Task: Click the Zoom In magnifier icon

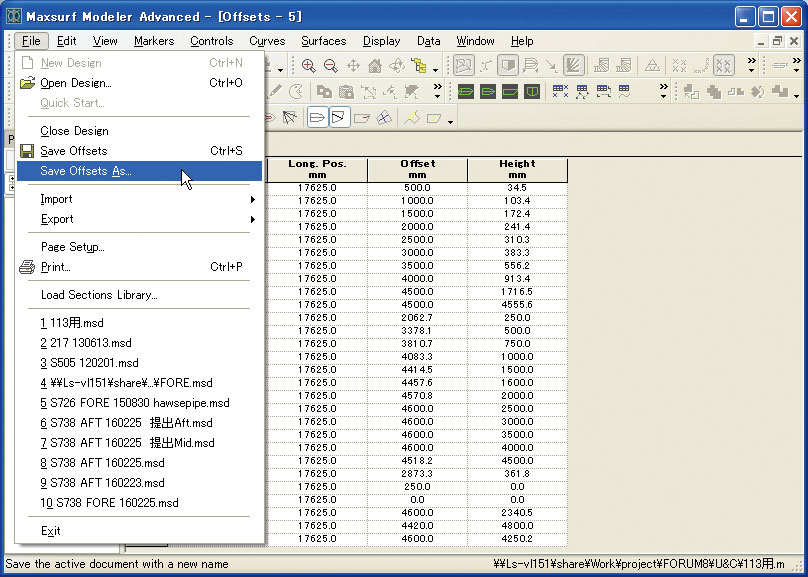Action: tap(309, 66)
